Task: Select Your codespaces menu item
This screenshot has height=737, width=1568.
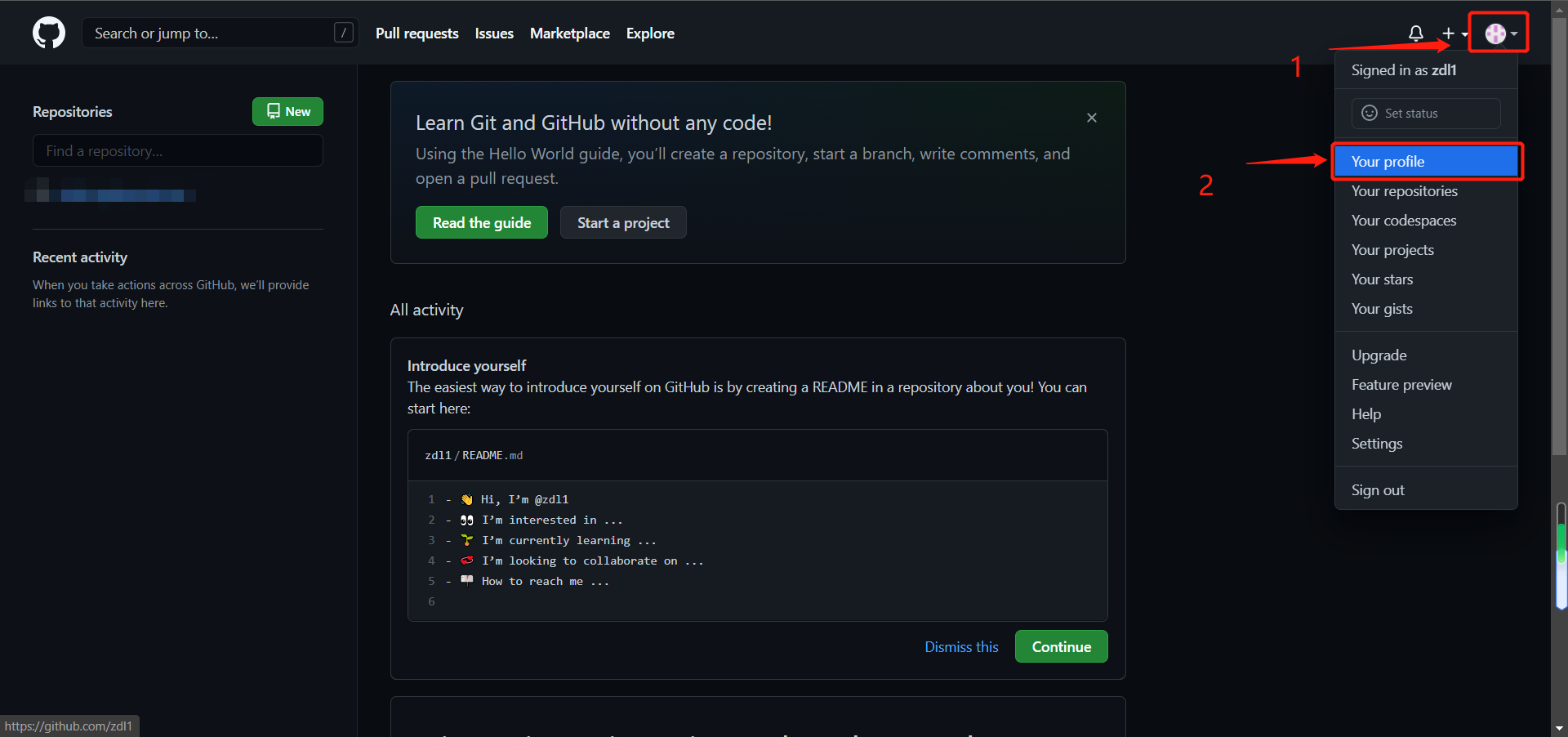Action: (1426, 221)
